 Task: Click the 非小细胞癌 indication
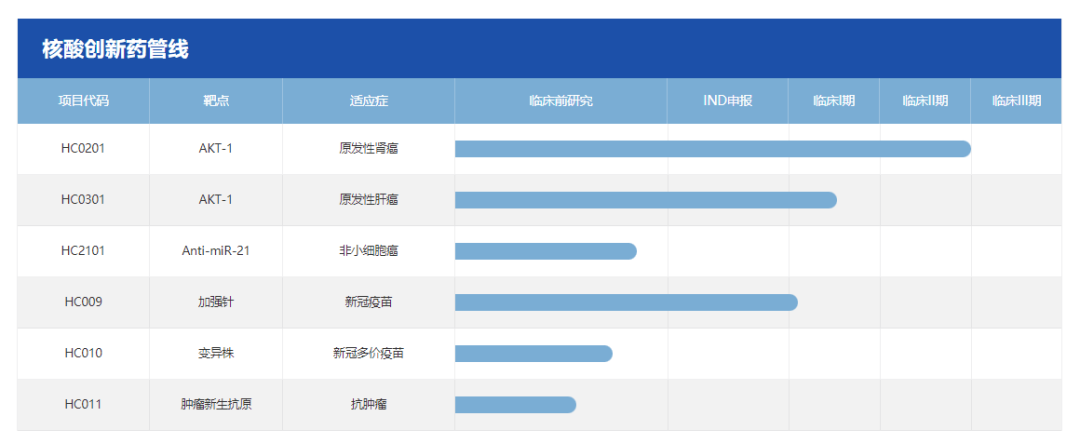tap(368, 251)
